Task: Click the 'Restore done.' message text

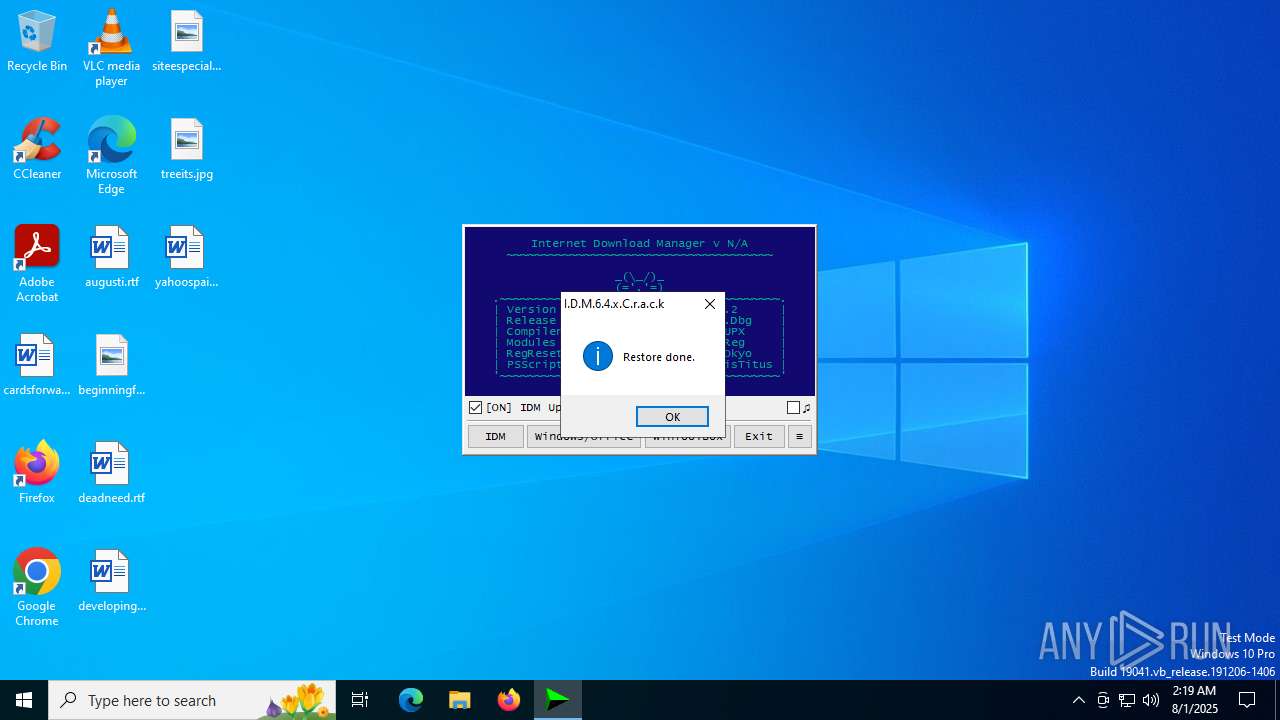Action: point(658,357)
